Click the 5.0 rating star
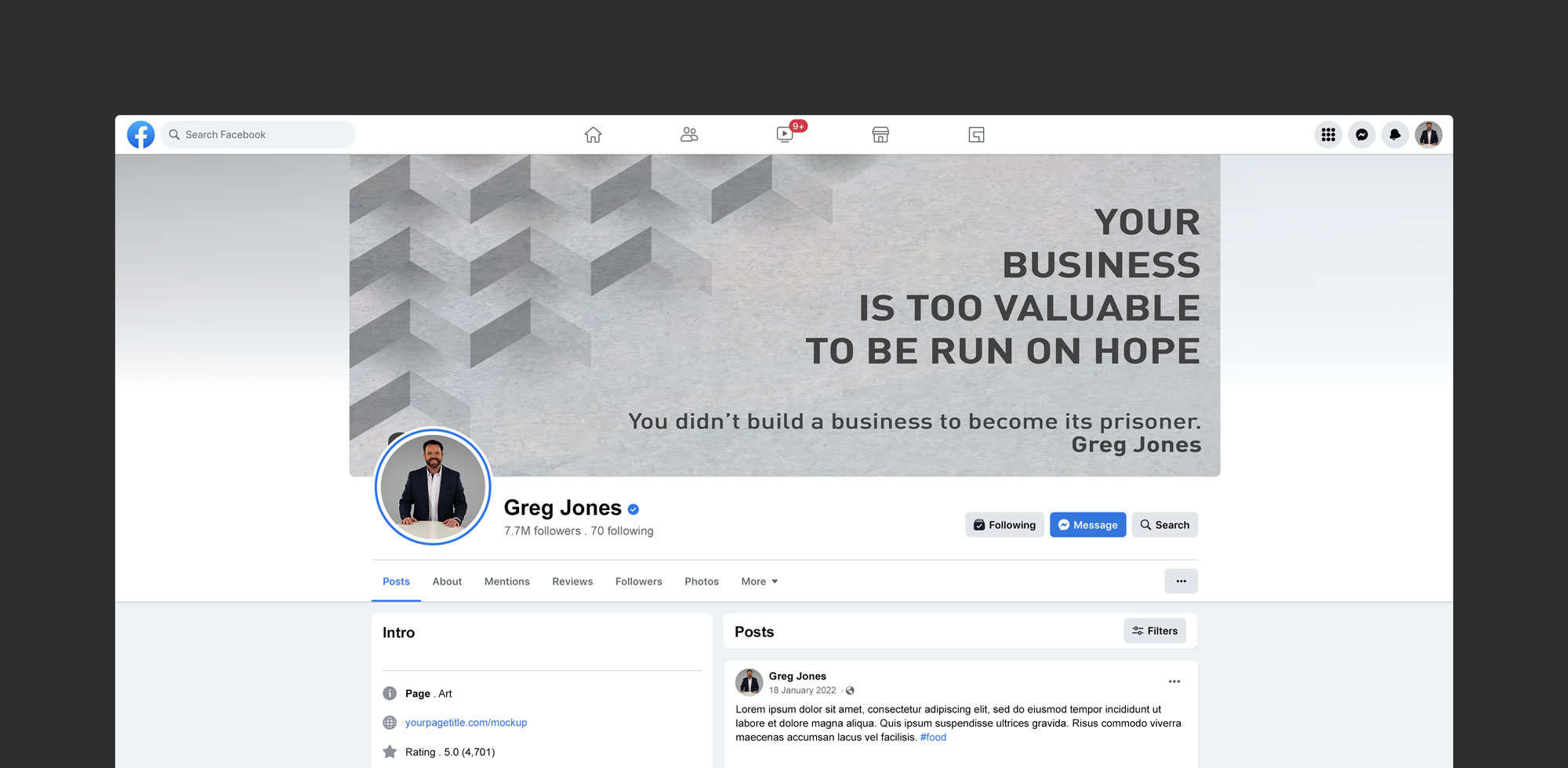This screenshot has width=1568, height=768. pyautogui.click(x=390, y=751)
